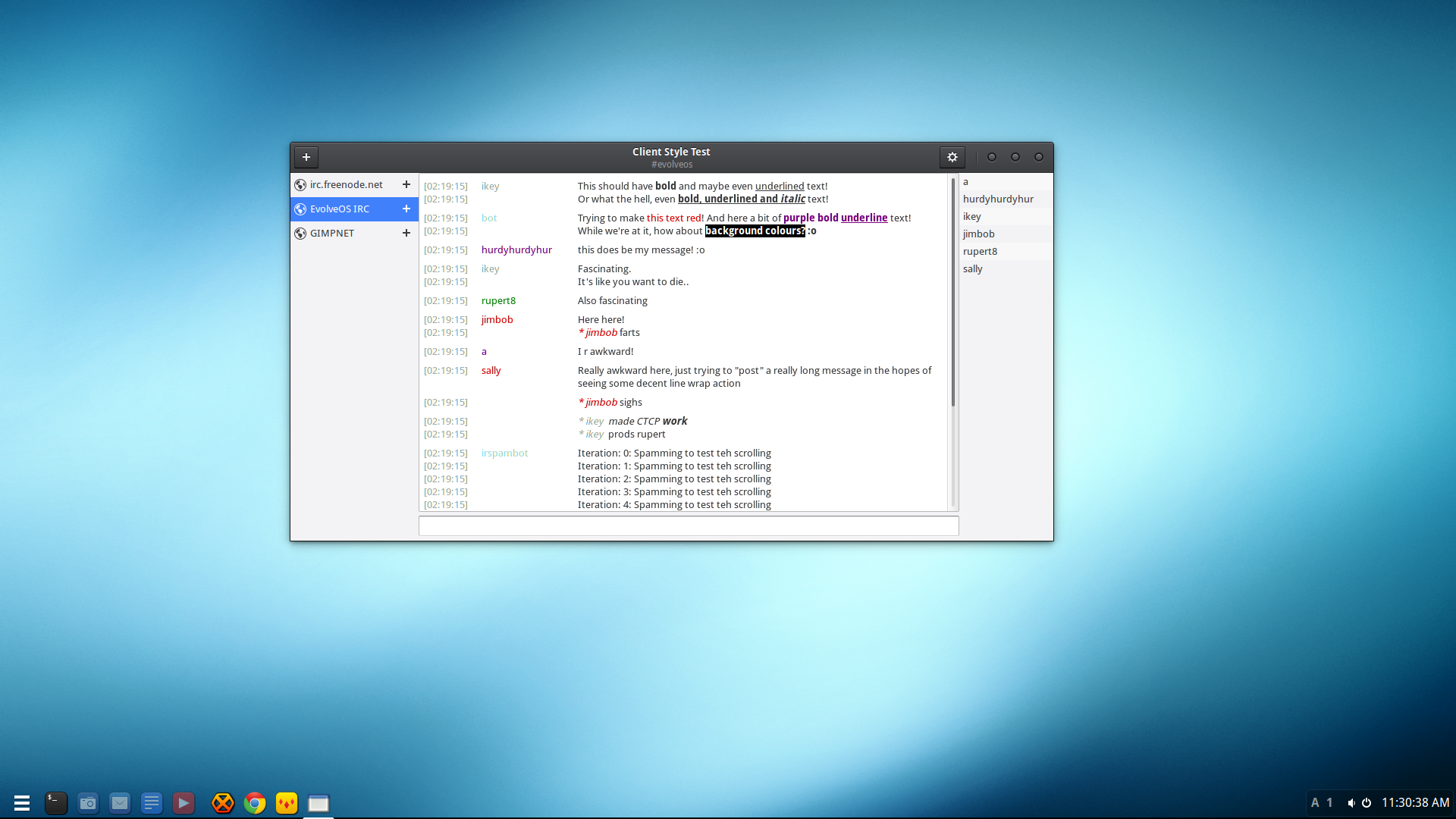This screenshot has height=819, width=1456.
Task: Click globe icon beside irc.freenode.net
Action: pyautogui.click(x=300, y=185)
